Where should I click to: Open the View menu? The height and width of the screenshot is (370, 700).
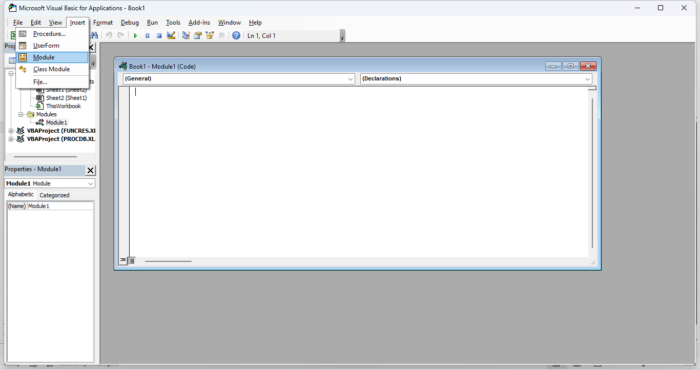[55, 22]
